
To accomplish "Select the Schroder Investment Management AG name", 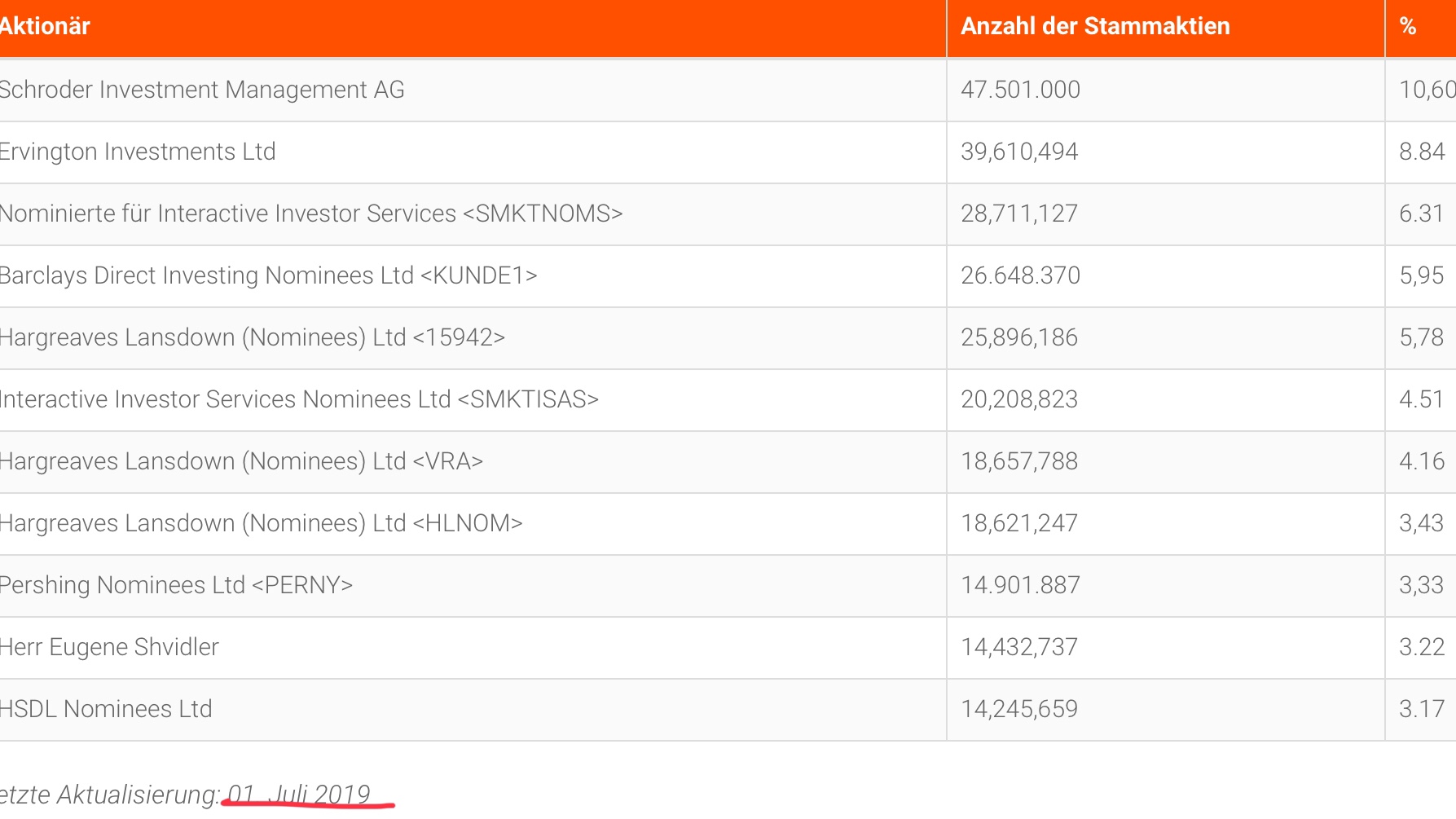I will coord(201,90).
